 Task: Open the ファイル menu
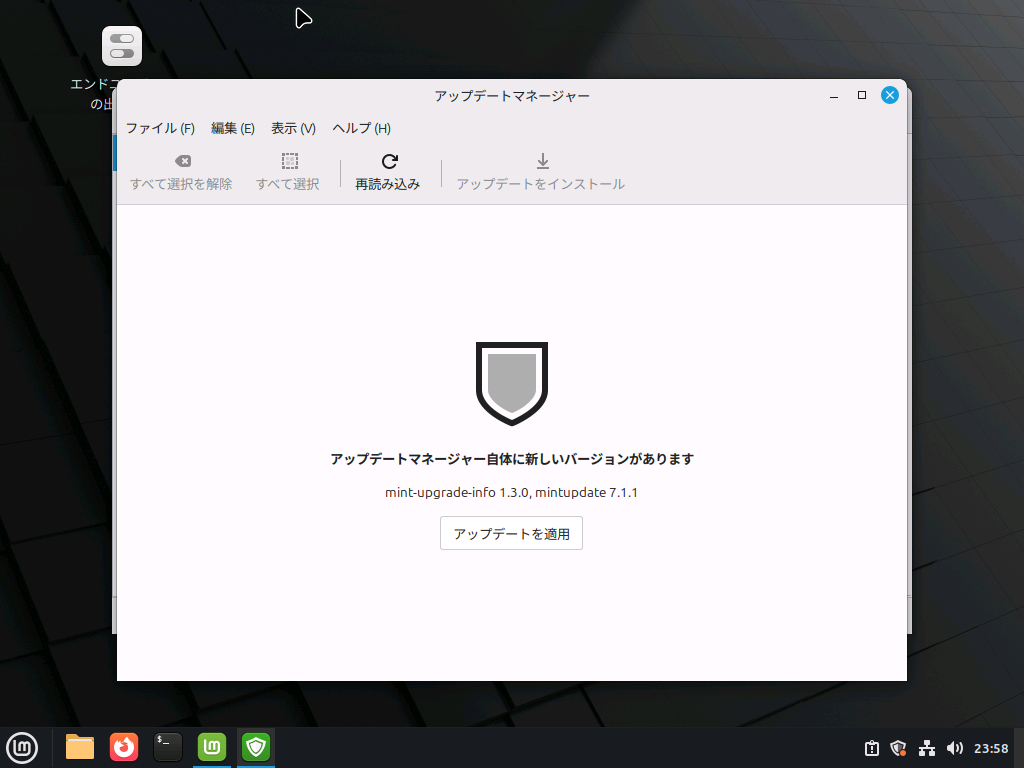click(x=158, y=128)
